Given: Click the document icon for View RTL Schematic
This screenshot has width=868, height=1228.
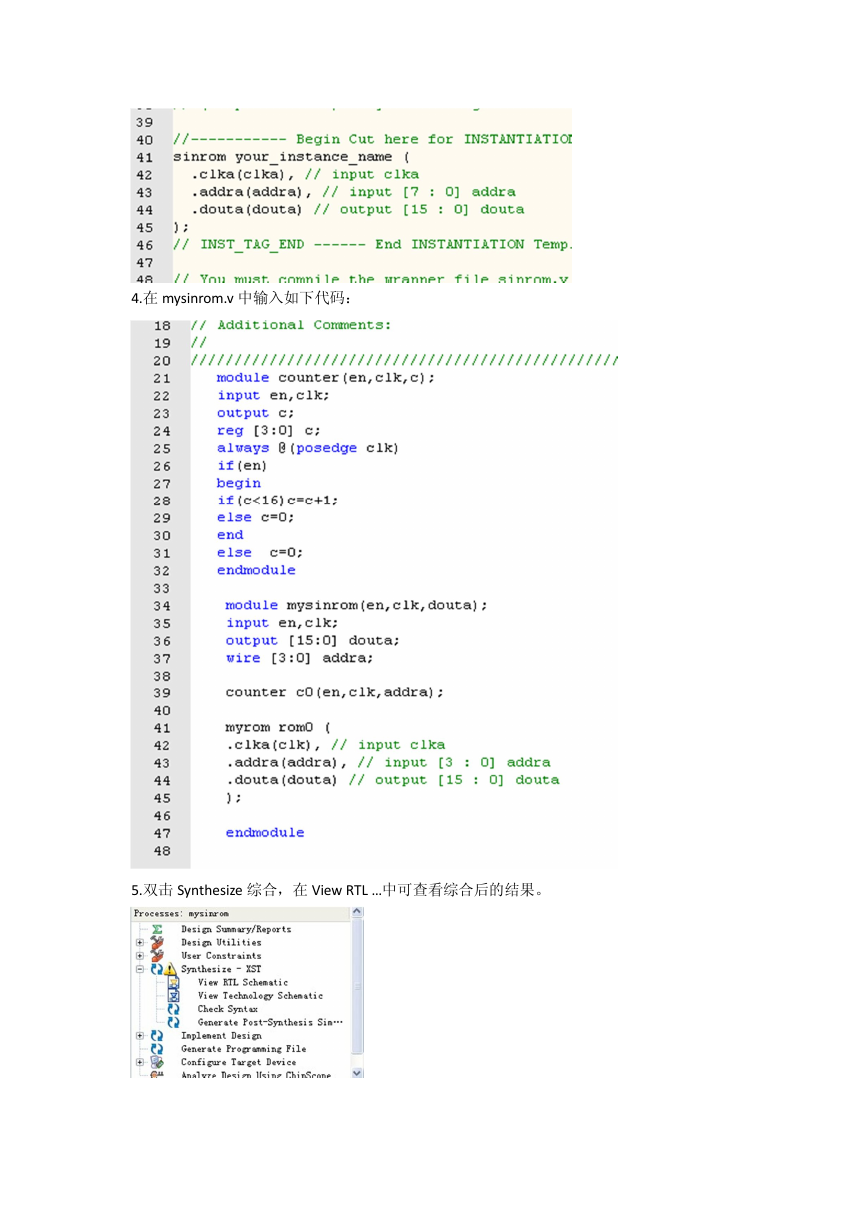Looking at the screenshot, I should tap(173, 982).
